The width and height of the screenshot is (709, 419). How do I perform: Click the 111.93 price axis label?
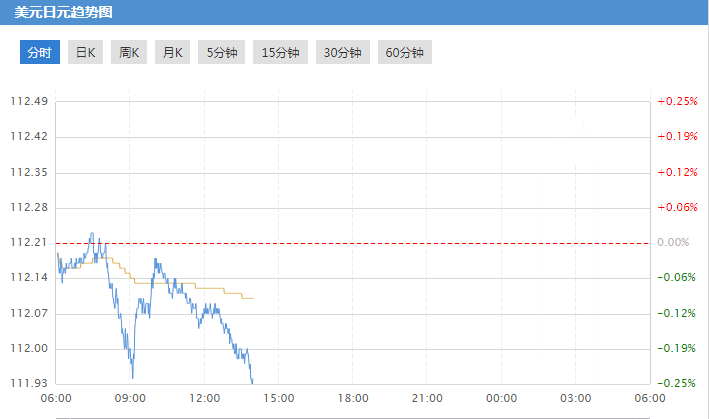point(29,384)
